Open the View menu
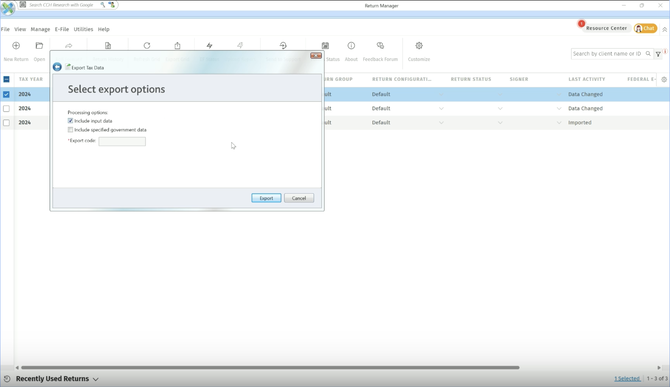 coord(20,29)
